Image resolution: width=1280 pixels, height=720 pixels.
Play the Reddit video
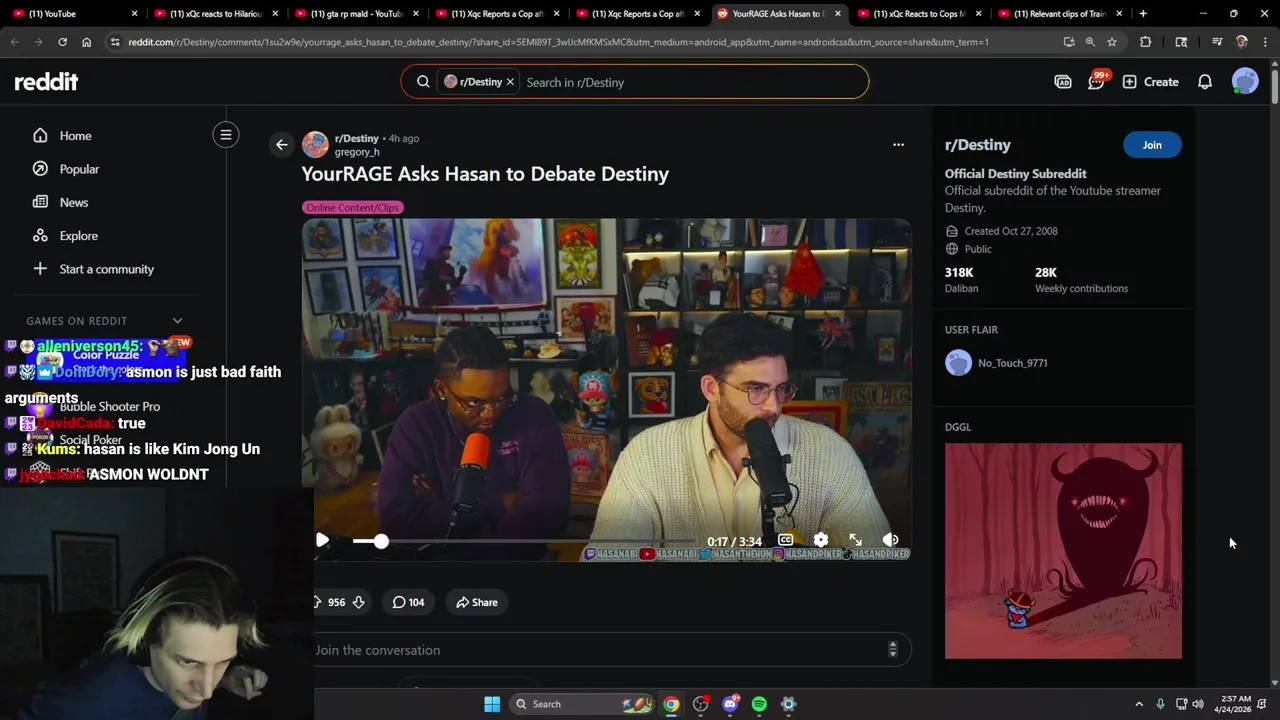[x=322, y=540]
